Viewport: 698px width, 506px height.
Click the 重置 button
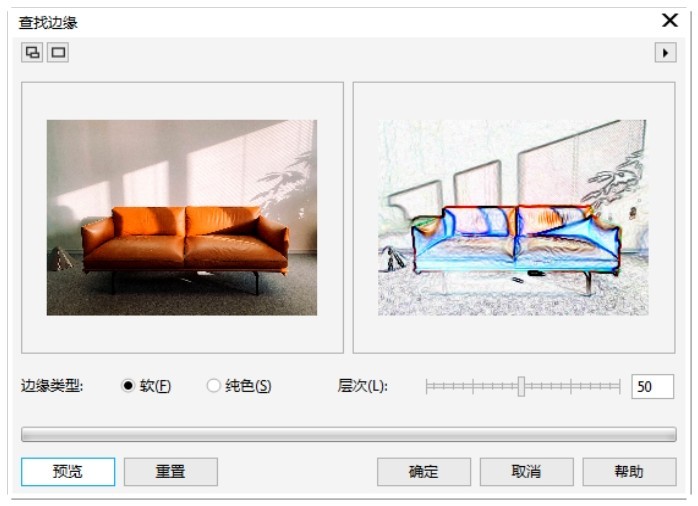(x=170, y=471)
